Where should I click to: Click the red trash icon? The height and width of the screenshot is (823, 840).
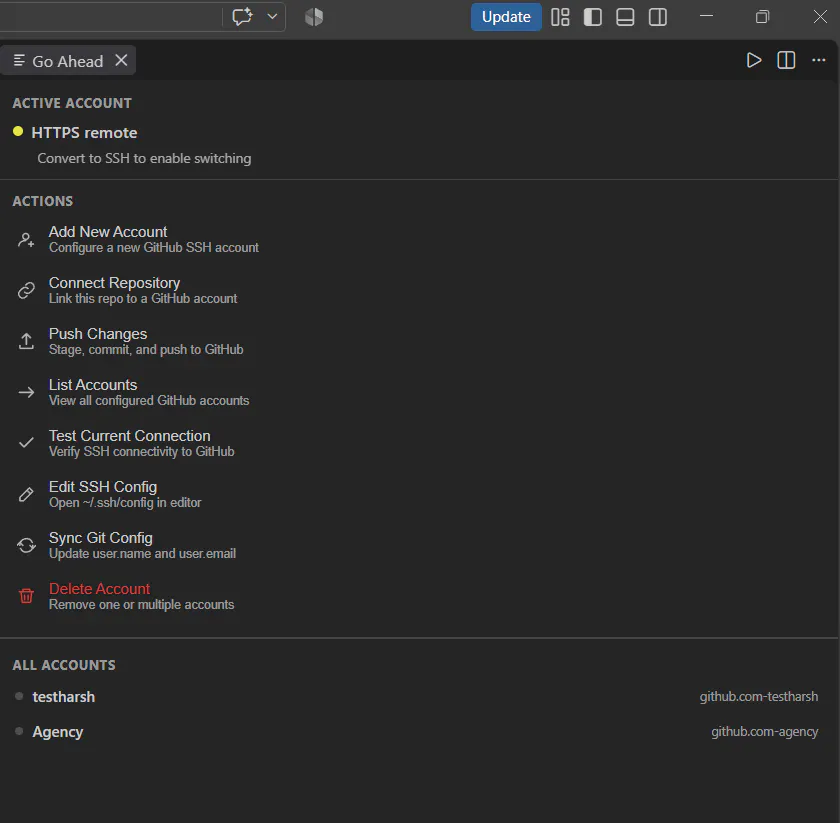click(26, 596)
